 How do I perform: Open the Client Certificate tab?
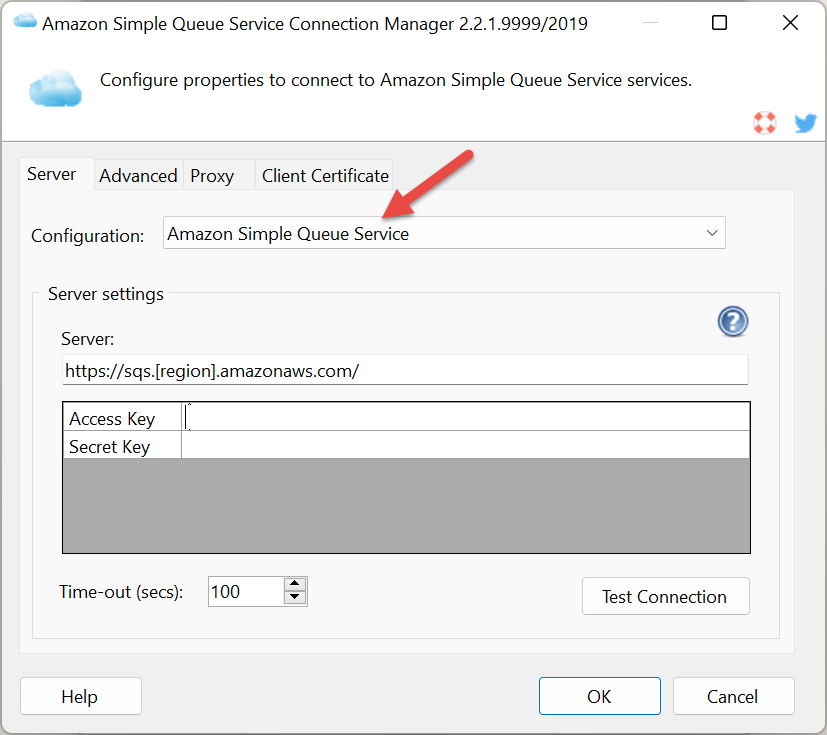pos(325,176)
